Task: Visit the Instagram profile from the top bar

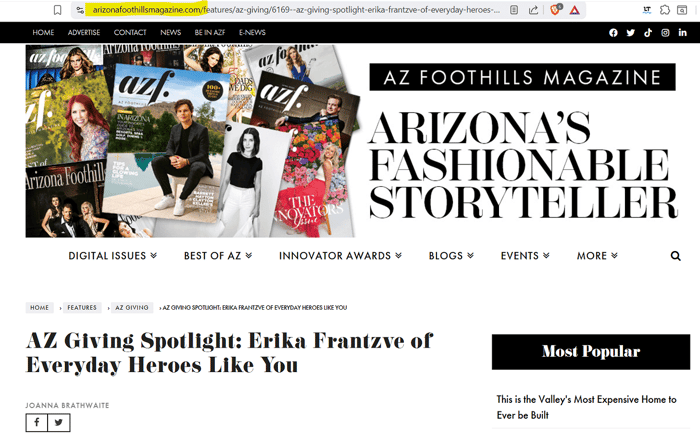Action: [665, 33]
